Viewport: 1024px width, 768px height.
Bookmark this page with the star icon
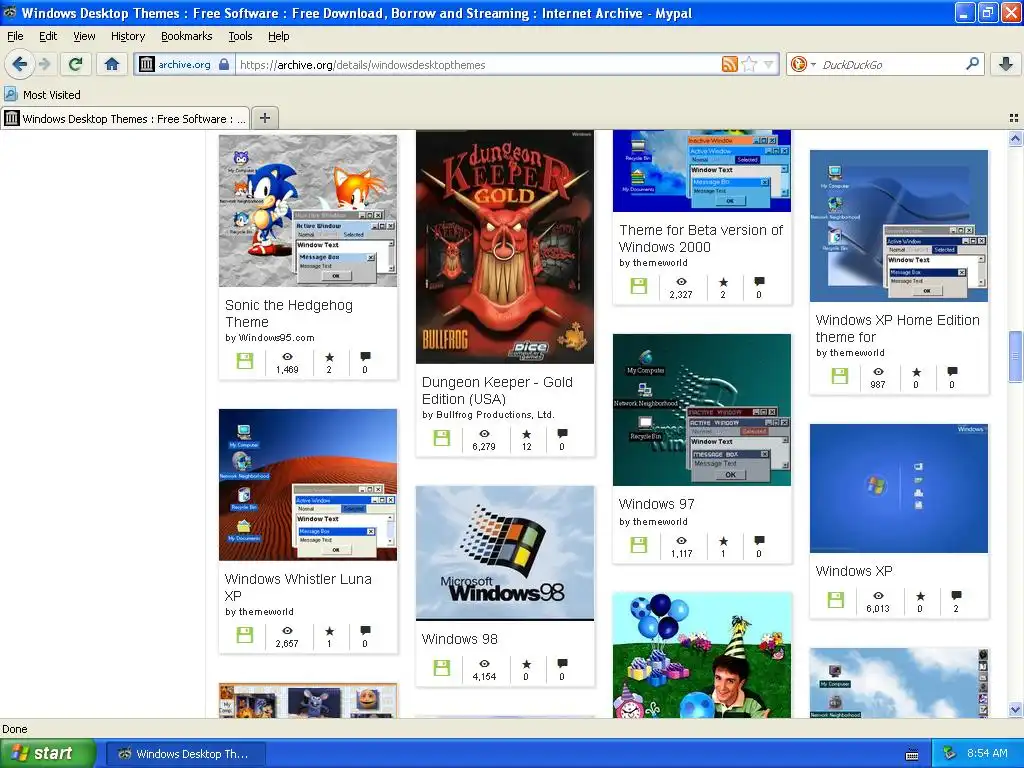749,64
